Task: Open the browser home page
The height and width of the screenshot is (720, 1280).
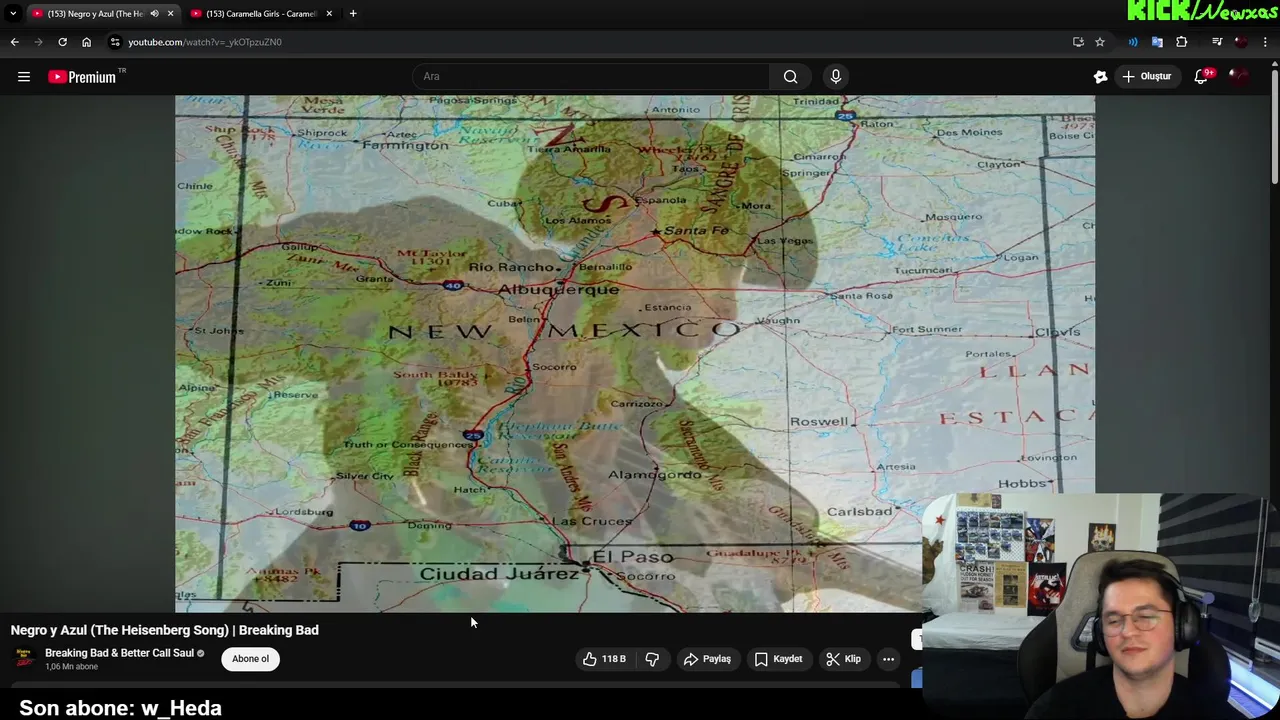Action: pyautogui.click(x=86, y=42)
